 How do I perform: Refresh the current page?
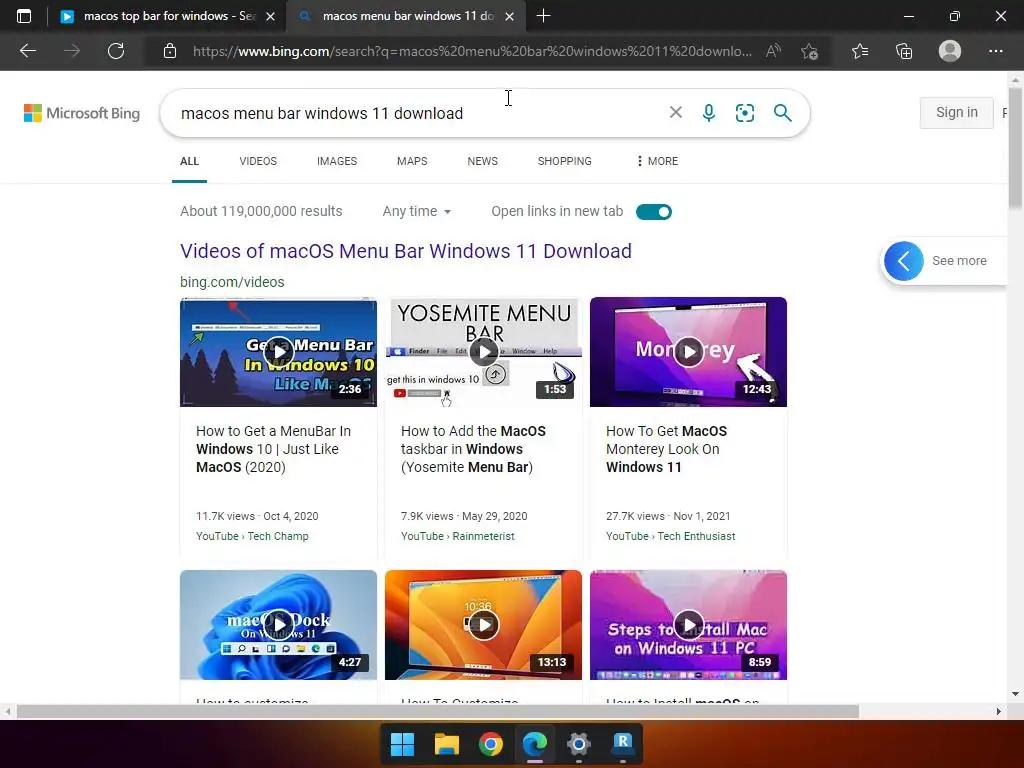click(x=116, y=51)
